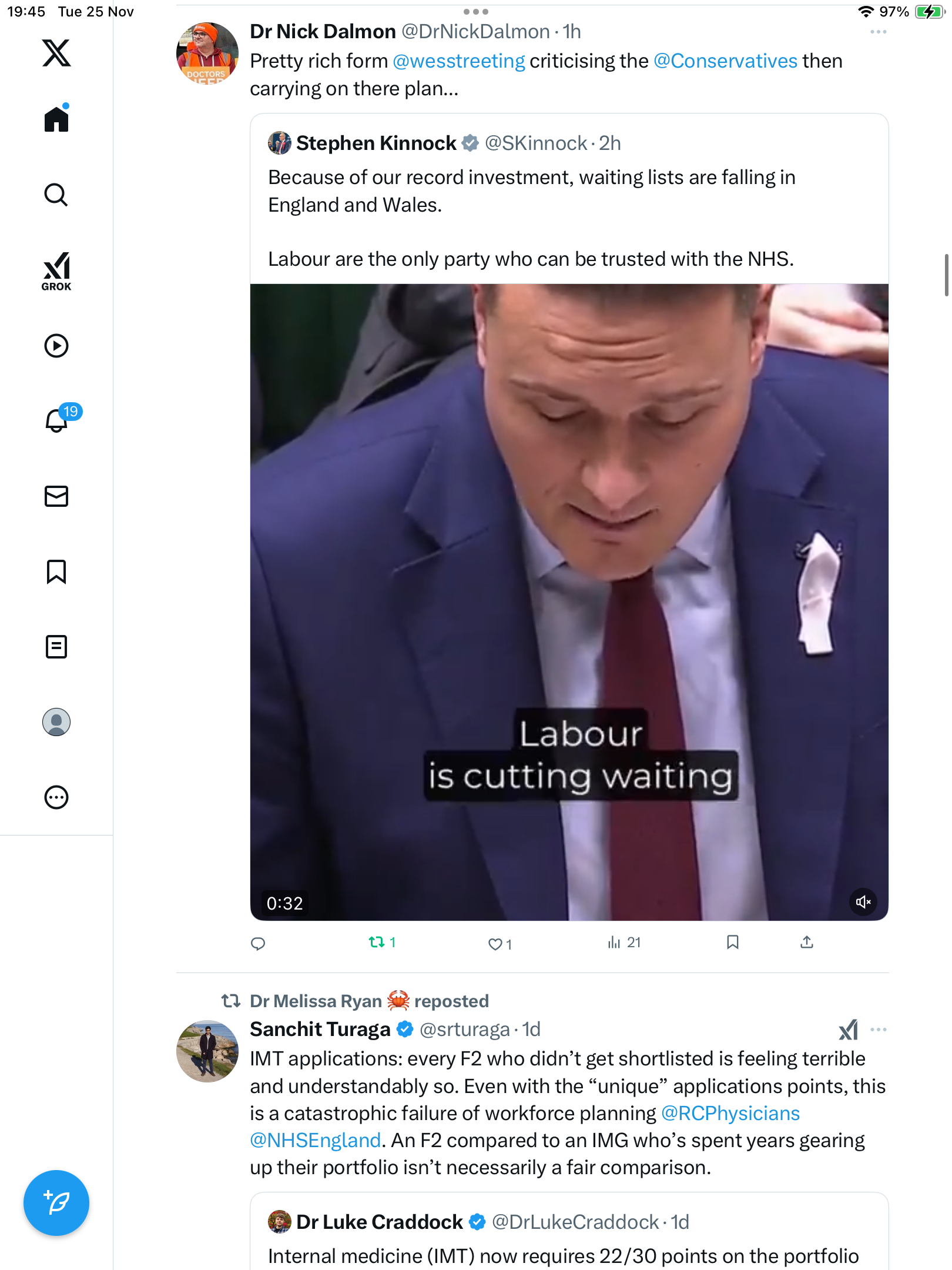Open the profile tab in sidebar
Image resolution: width=952 pixels, height=1270 pixels.
[56, 722]
